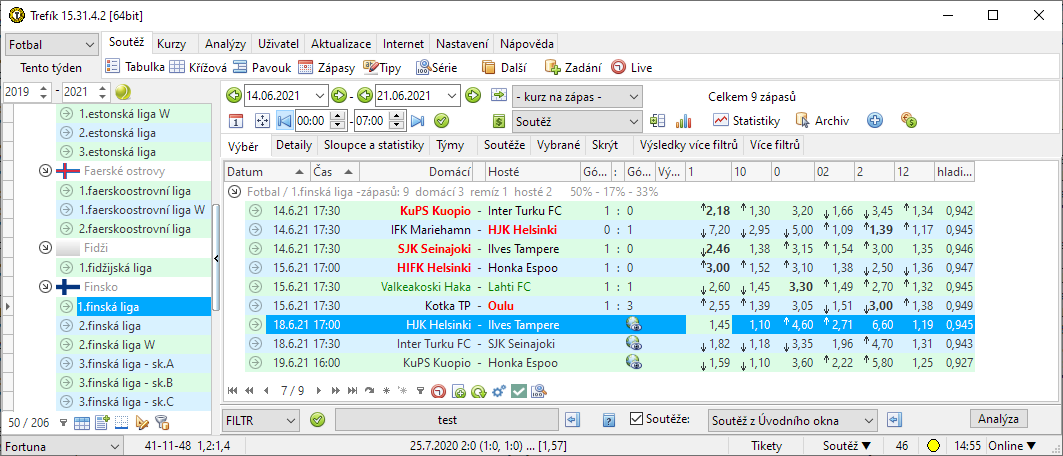Click the Zadání toolbar item
The image size is (1063, 456).
[x=573, y=67]
